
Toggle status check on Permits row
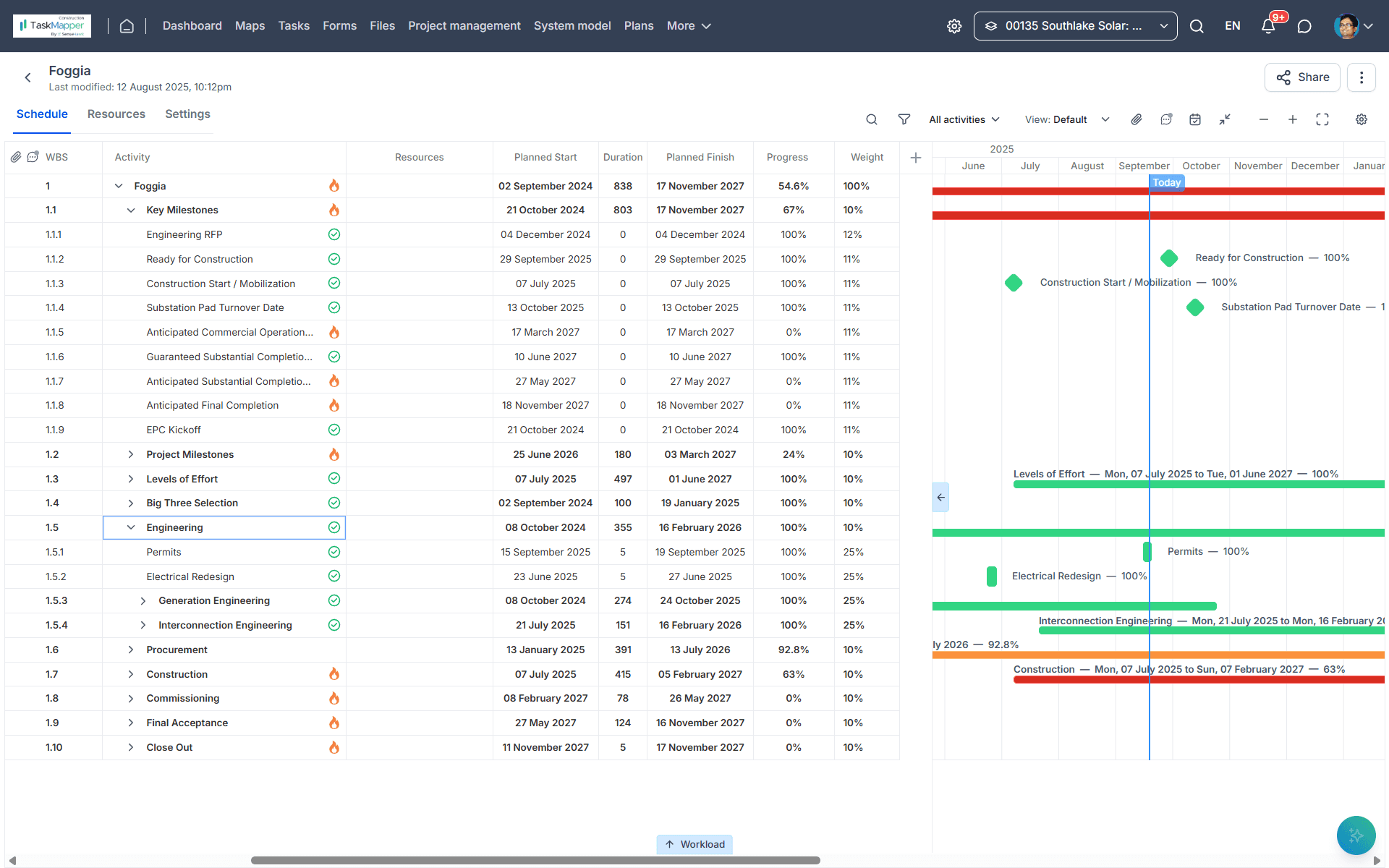point(334,552)
